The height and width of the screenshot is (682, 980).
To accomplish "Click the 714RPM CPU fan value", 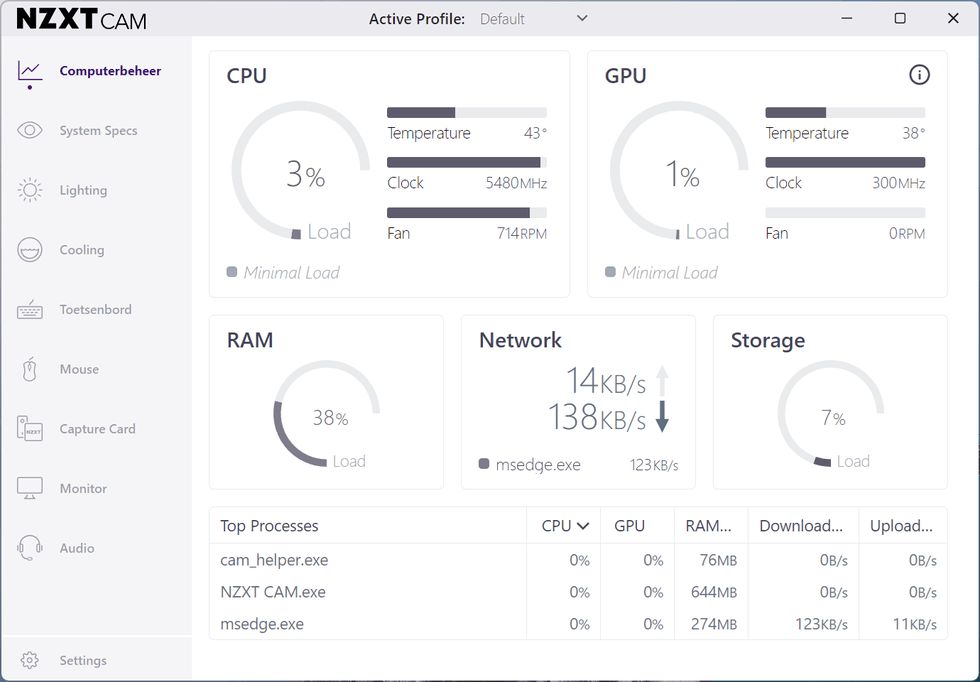I will [x=522, y=233].
